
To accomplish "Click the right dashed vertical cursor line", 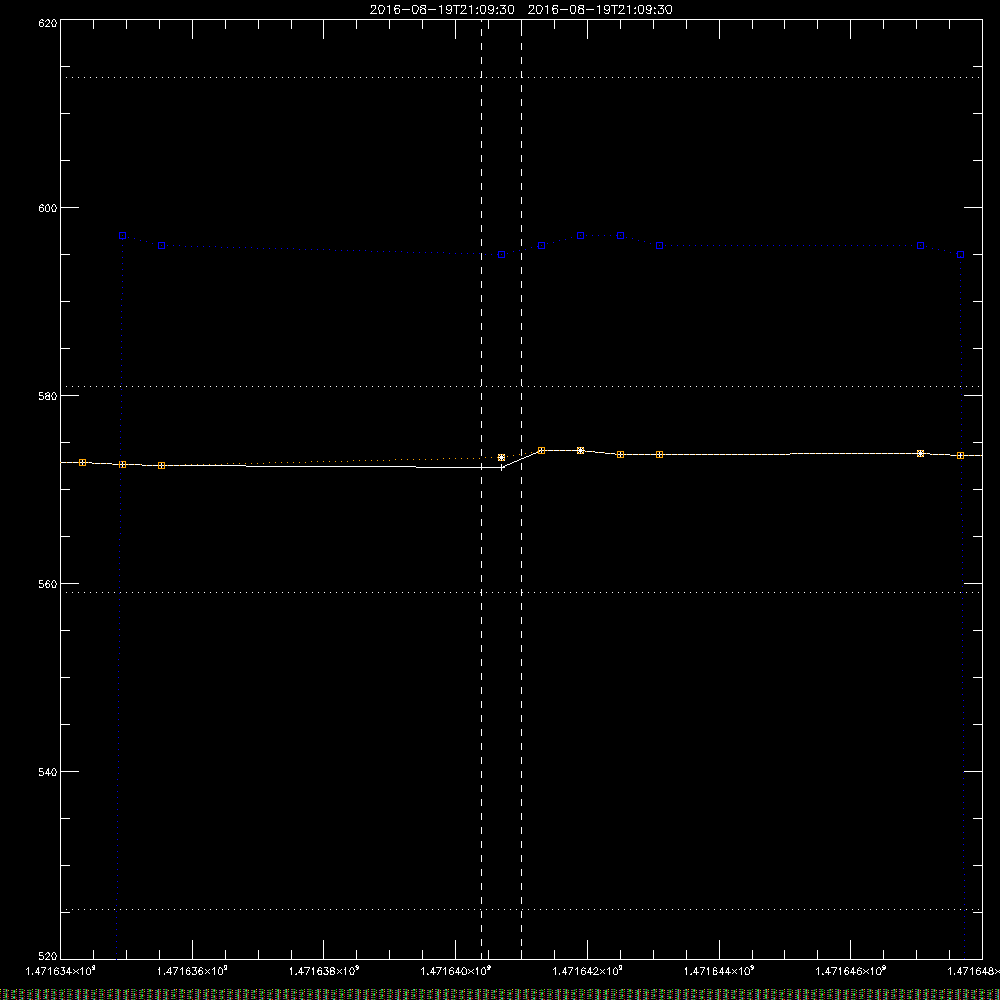I will [522, 489].
